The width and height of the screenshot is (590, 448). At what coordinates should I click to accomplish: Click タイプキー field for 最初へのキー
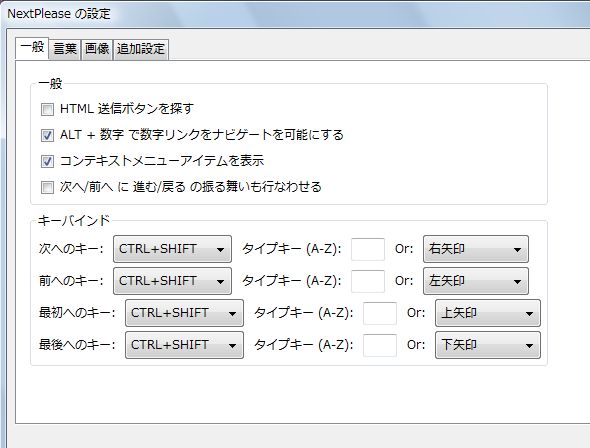380,313
